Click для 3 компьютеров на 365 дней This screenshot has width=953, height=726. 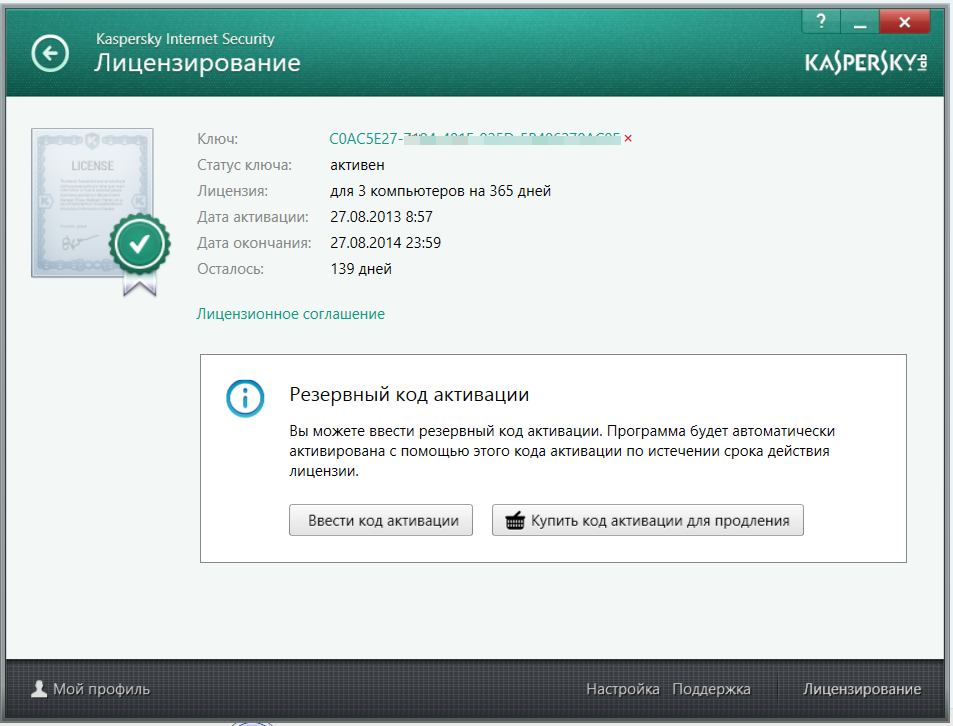point(441,191)
